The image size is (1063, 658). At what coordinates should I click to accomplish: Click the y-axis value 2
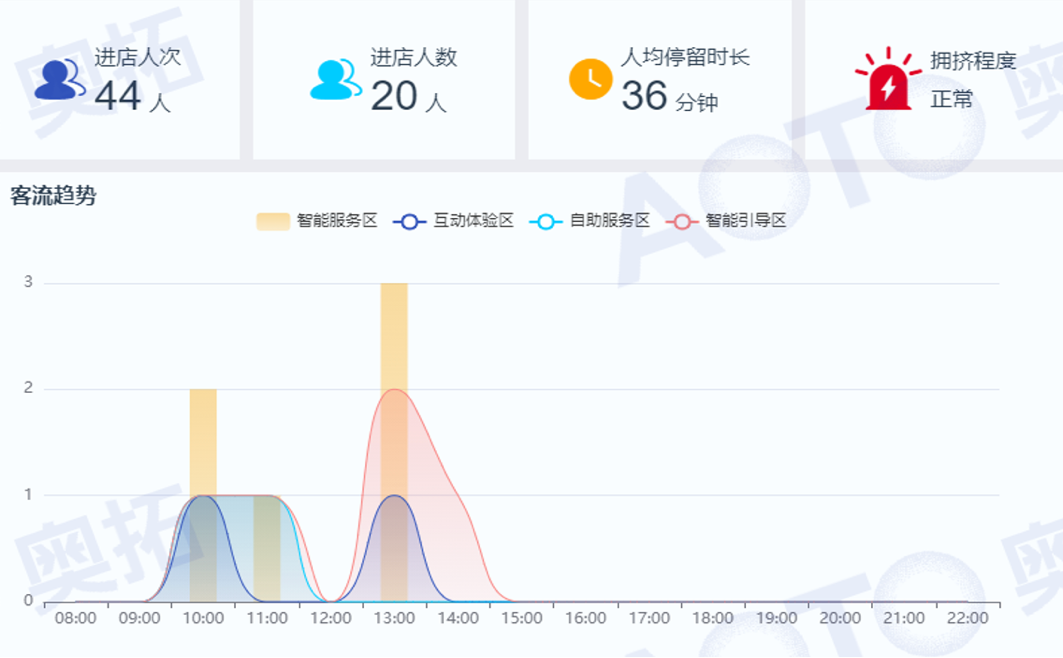pos(28,388)
